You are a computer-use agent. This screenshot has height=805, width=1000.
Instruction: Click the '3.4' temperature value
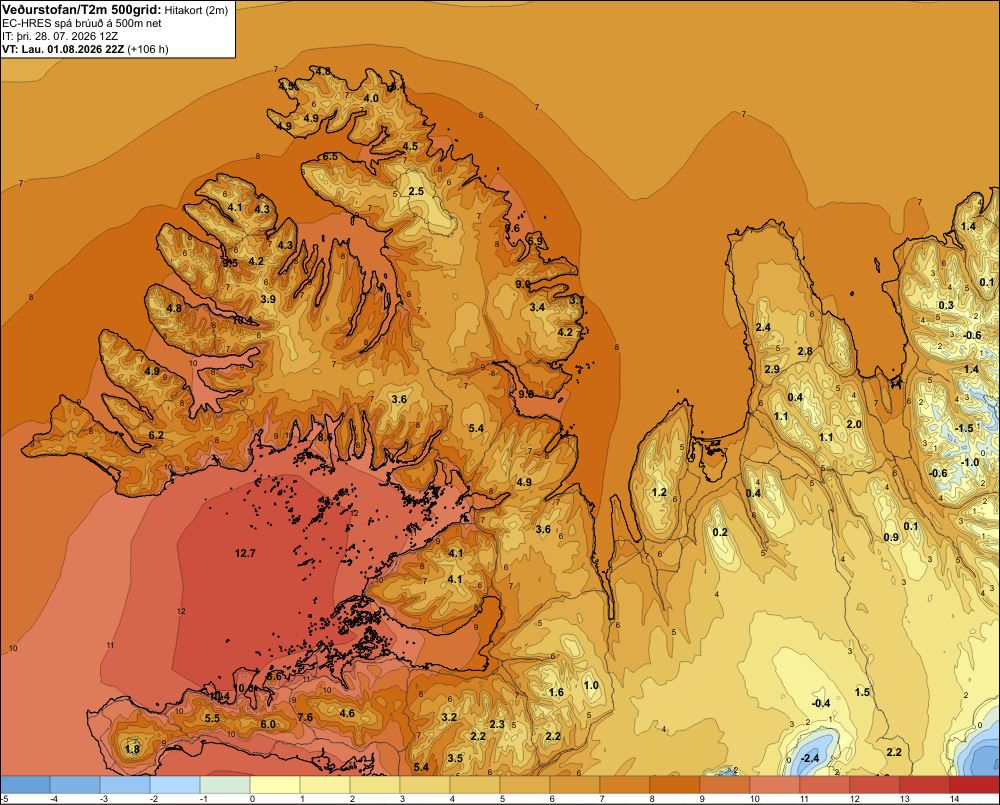tap(537, 307)
